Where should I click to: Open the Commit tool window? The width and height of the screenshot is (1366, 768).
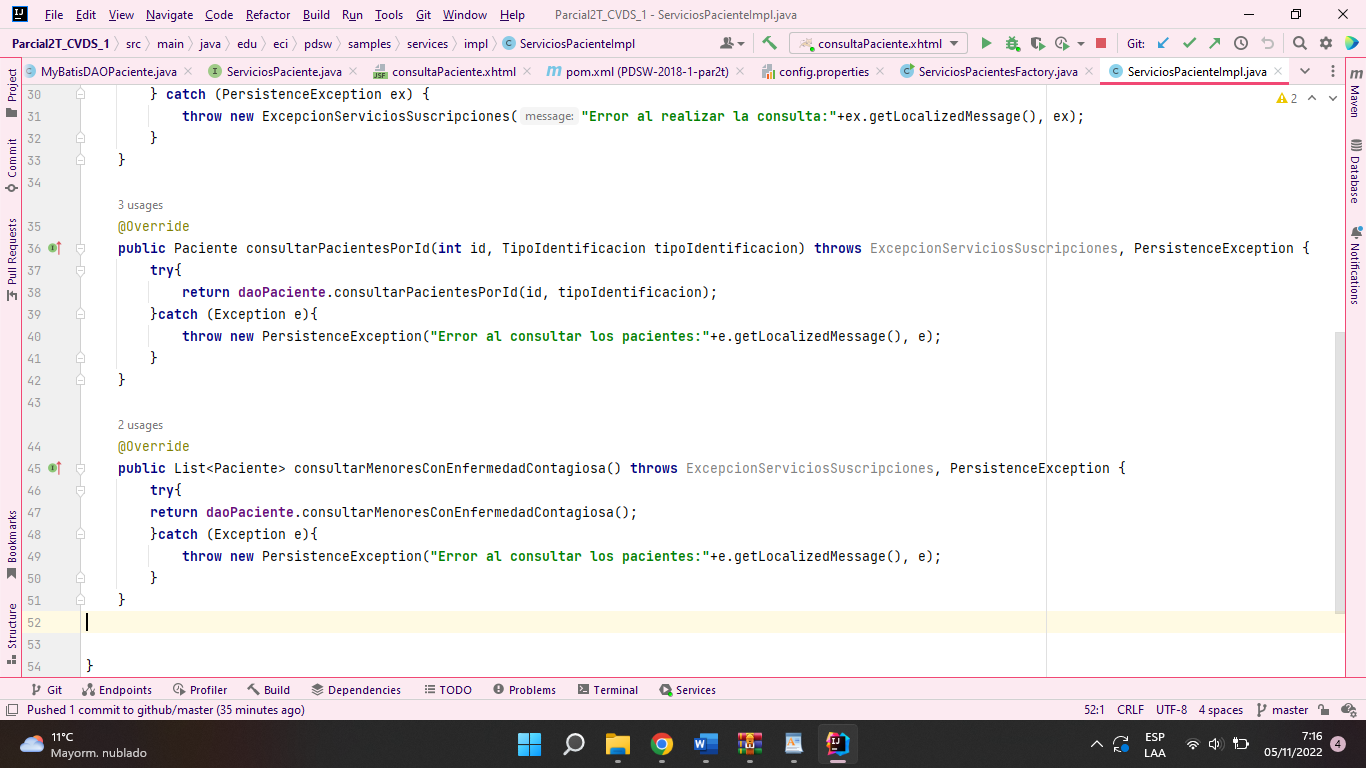click(x=11, y=165)
